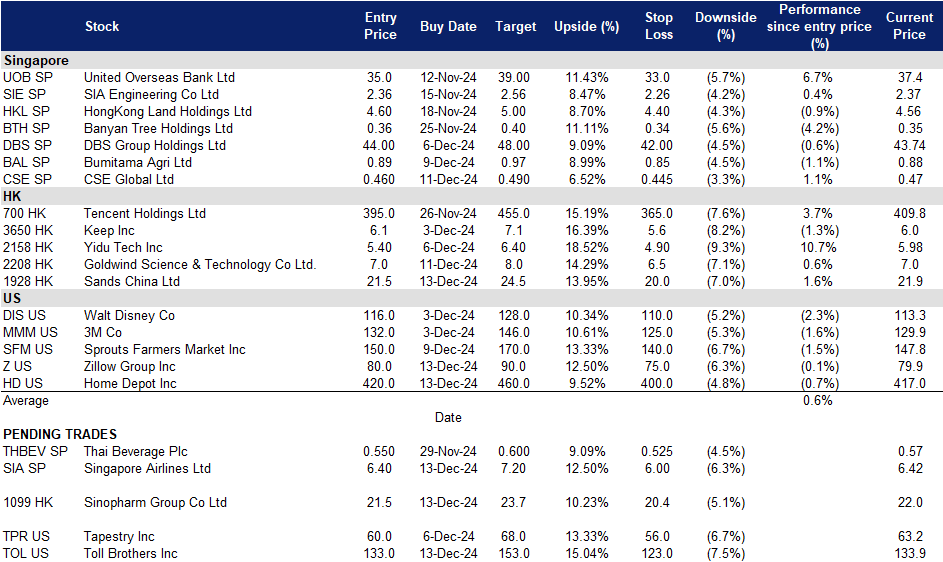Screen dimensions: 943x562
Task: Click 'HongKong Land Holdings Ltd' stock name
Action: coord(168,111)
